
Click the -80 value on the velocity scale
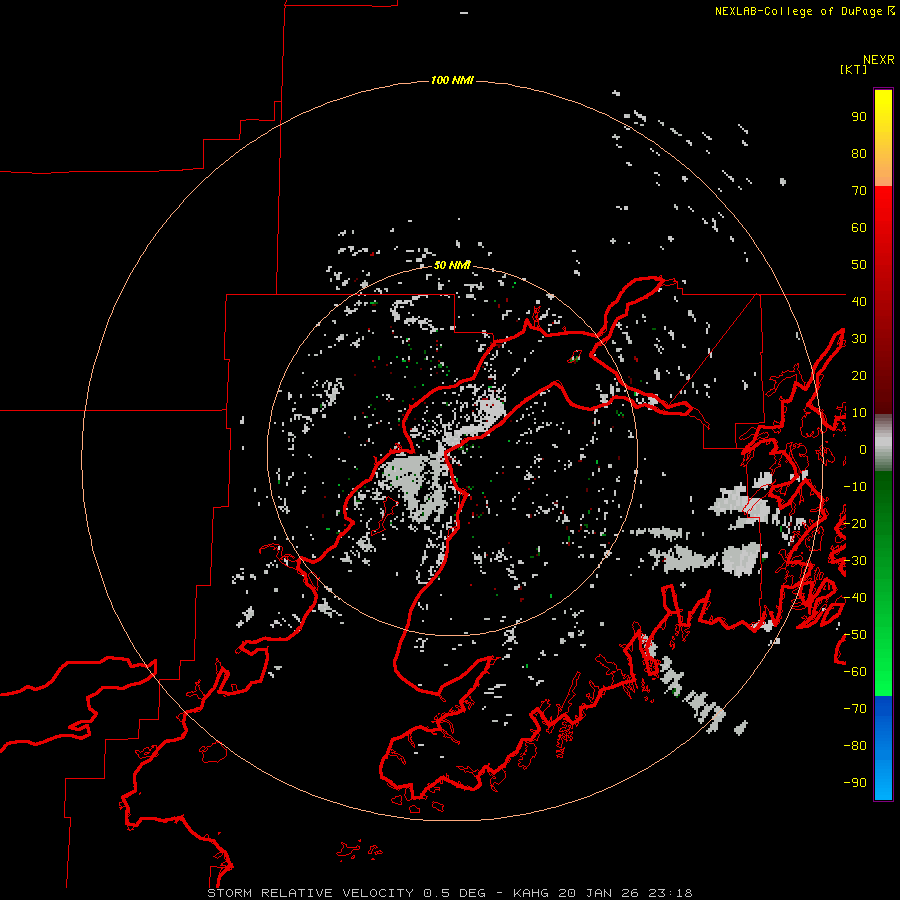point(855,746)
